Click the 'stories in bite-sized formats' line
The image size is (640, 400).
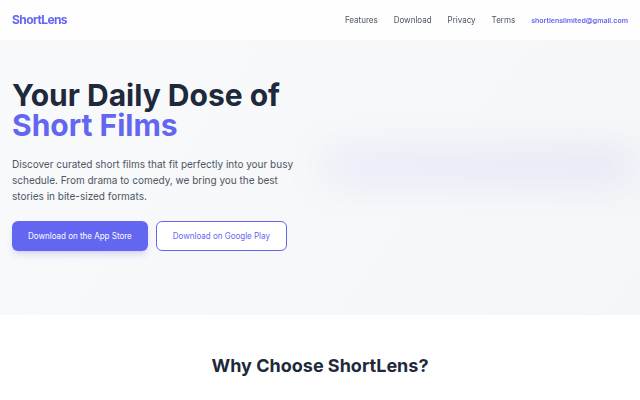pyautogui.click(x=79, y=196)
